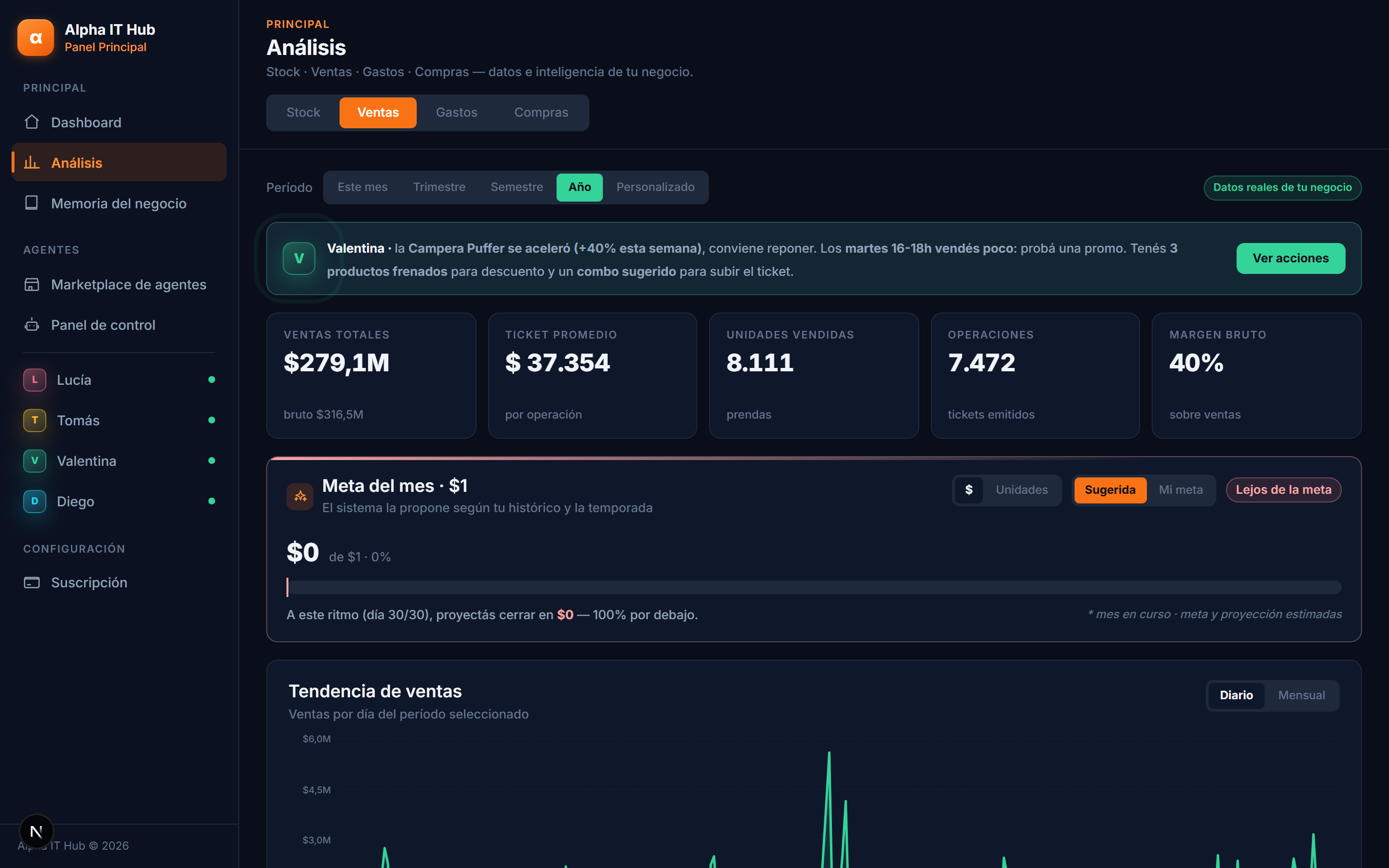Click Valentina's avatar in the insight banner
The height and width of the screenshot is (868, 1389).
click(x=299, y=258)
